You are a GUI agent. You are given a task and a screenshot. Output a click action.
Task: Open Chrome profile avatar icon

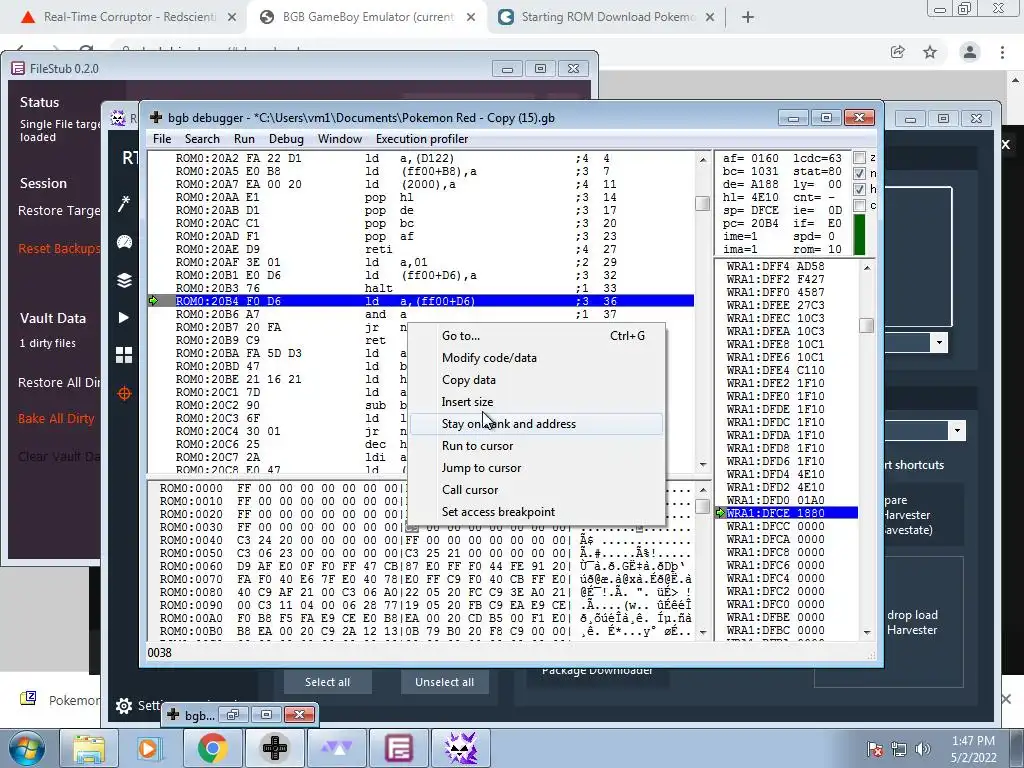(x=970, y=52)
